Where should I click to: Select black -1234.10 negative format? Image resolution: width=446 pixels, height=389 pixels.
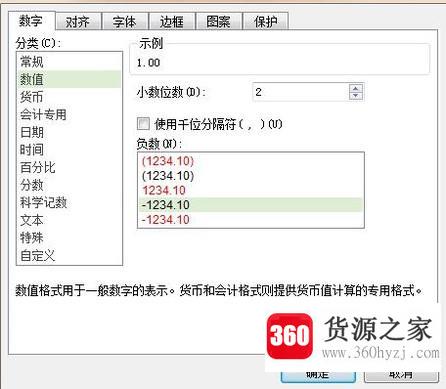pyautogui.click(x=251, y=205)
